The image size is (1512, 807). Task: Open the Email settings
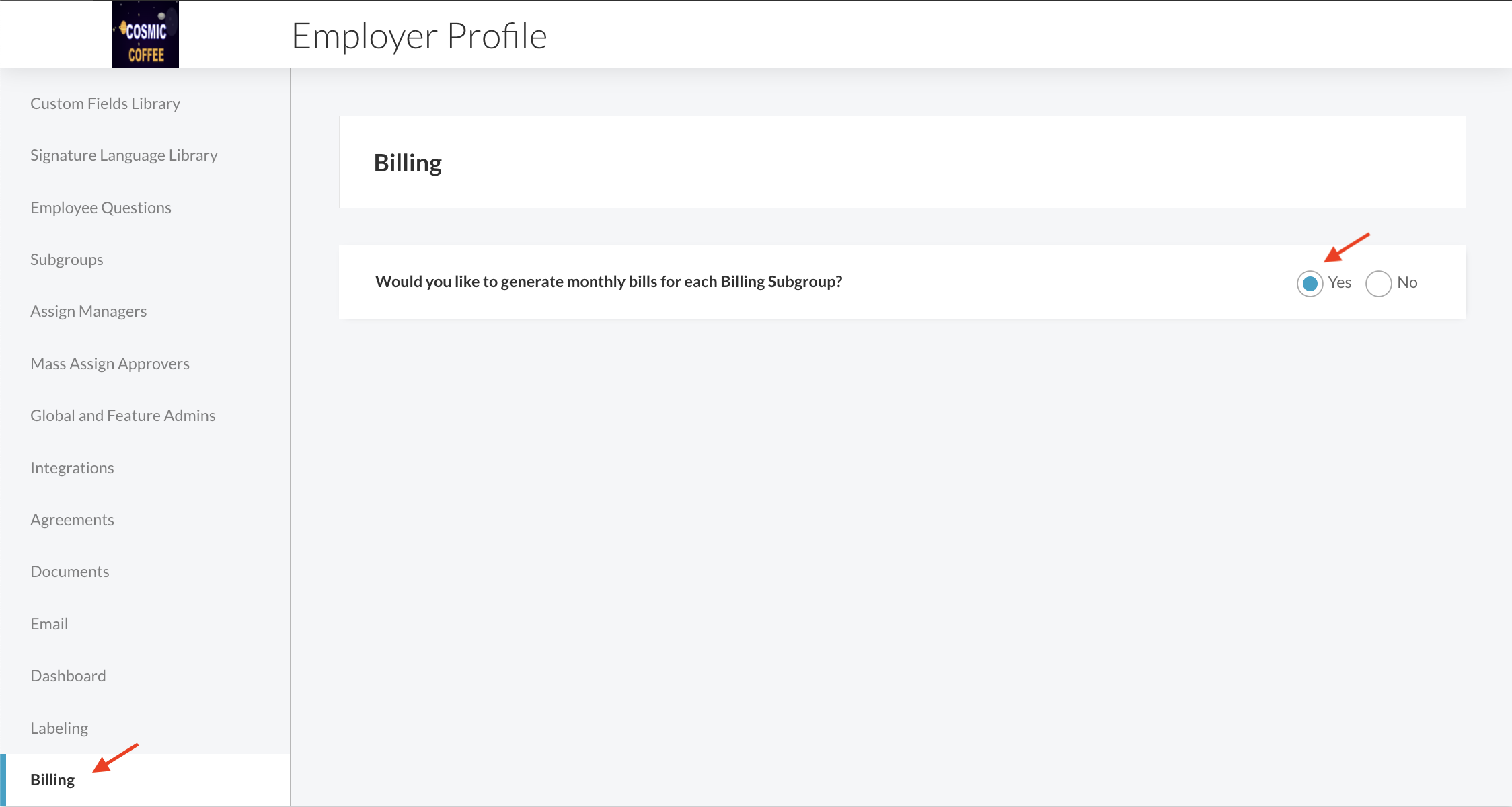49,624
